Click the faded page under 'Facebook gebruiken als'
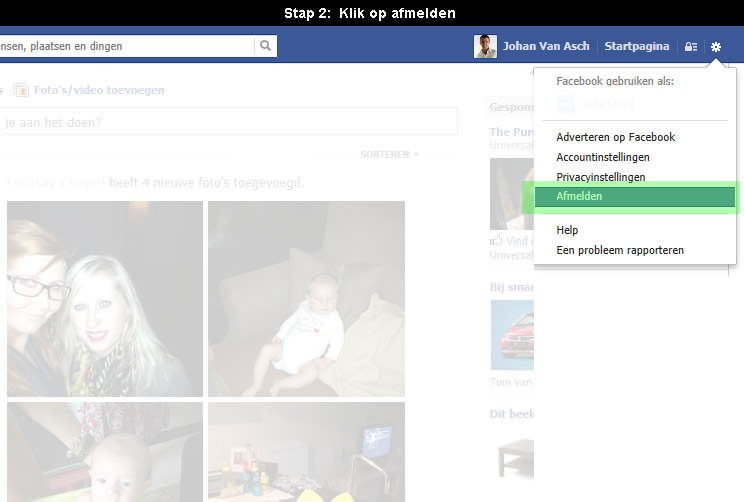 click(595, 104)
